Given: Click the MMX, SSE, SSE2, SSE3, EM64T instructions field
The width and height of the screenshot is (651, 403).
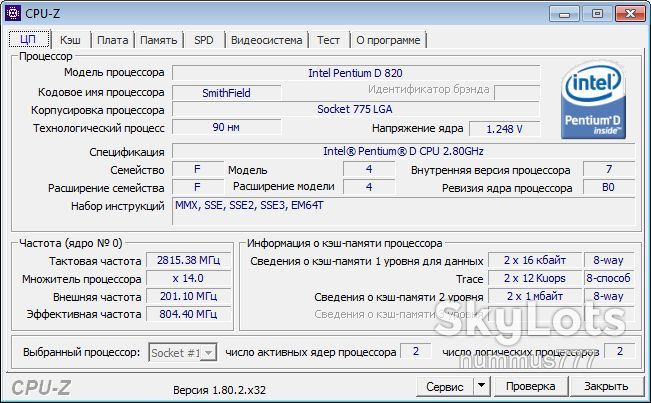Looking at the screenshot, I should point(403,211).
